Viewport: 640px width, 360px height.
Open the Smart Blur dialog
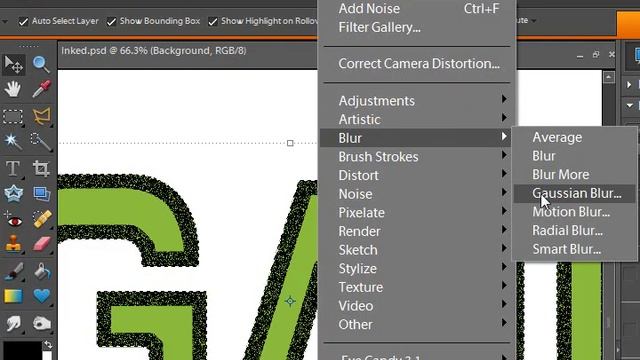[575, 249]
